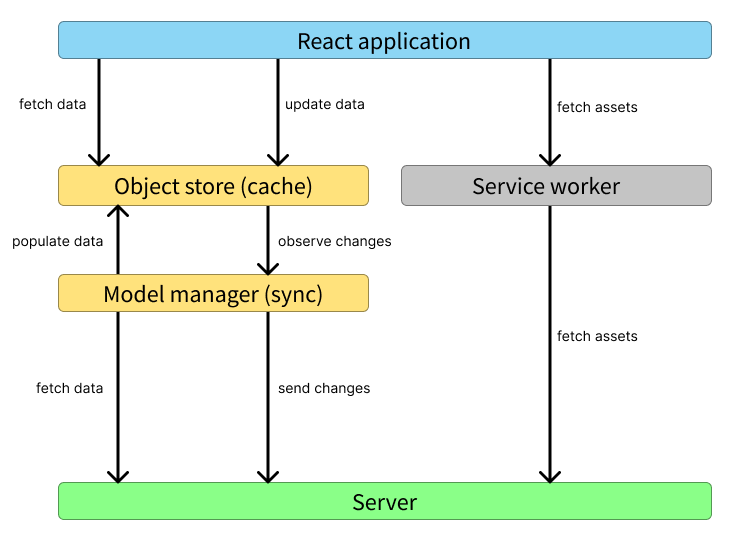Screen dimensions: 745x545
Task: Click the React application box
Action: [384, 41]
